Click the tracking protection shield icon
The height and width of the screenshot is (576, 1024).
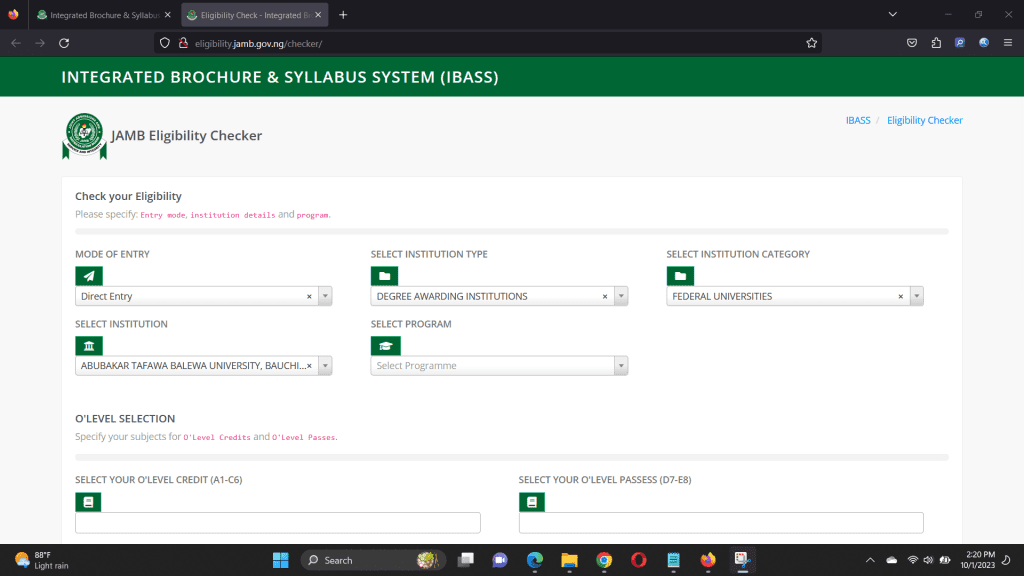tap(165, 43)
